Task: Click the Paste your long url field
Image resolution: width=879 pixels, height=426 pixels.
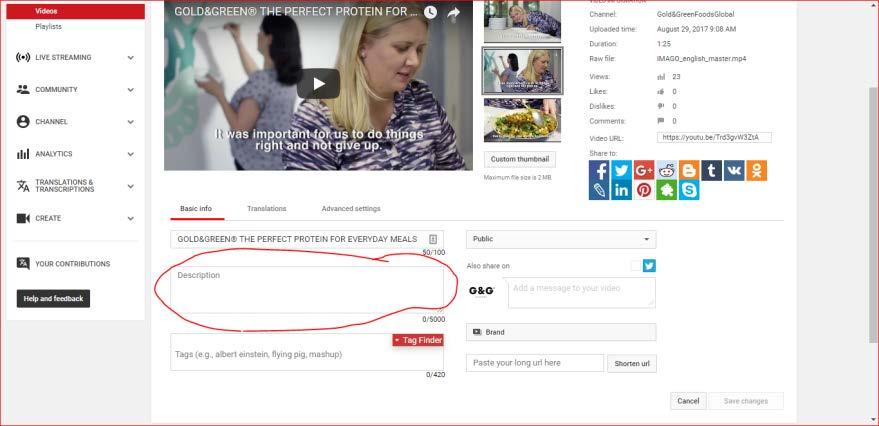Action: click(x=535, y=363)
